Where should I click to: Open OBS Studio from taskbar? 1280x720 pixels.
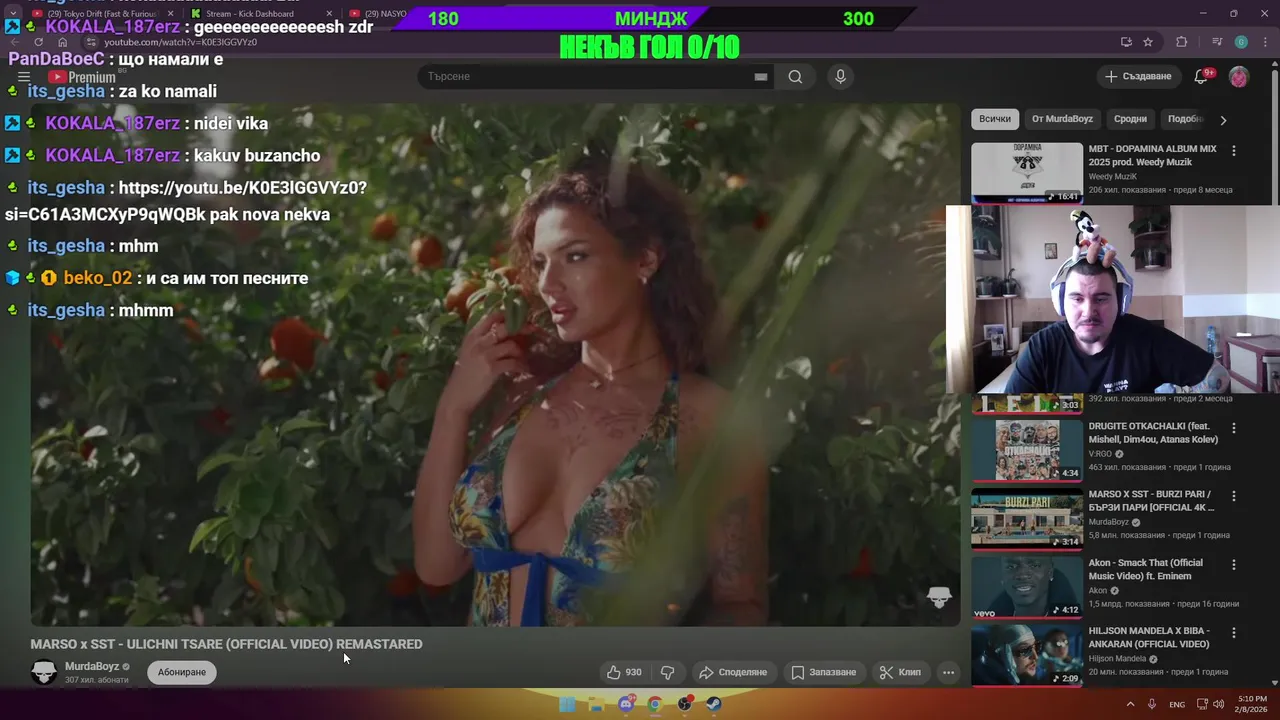[685, 704]
